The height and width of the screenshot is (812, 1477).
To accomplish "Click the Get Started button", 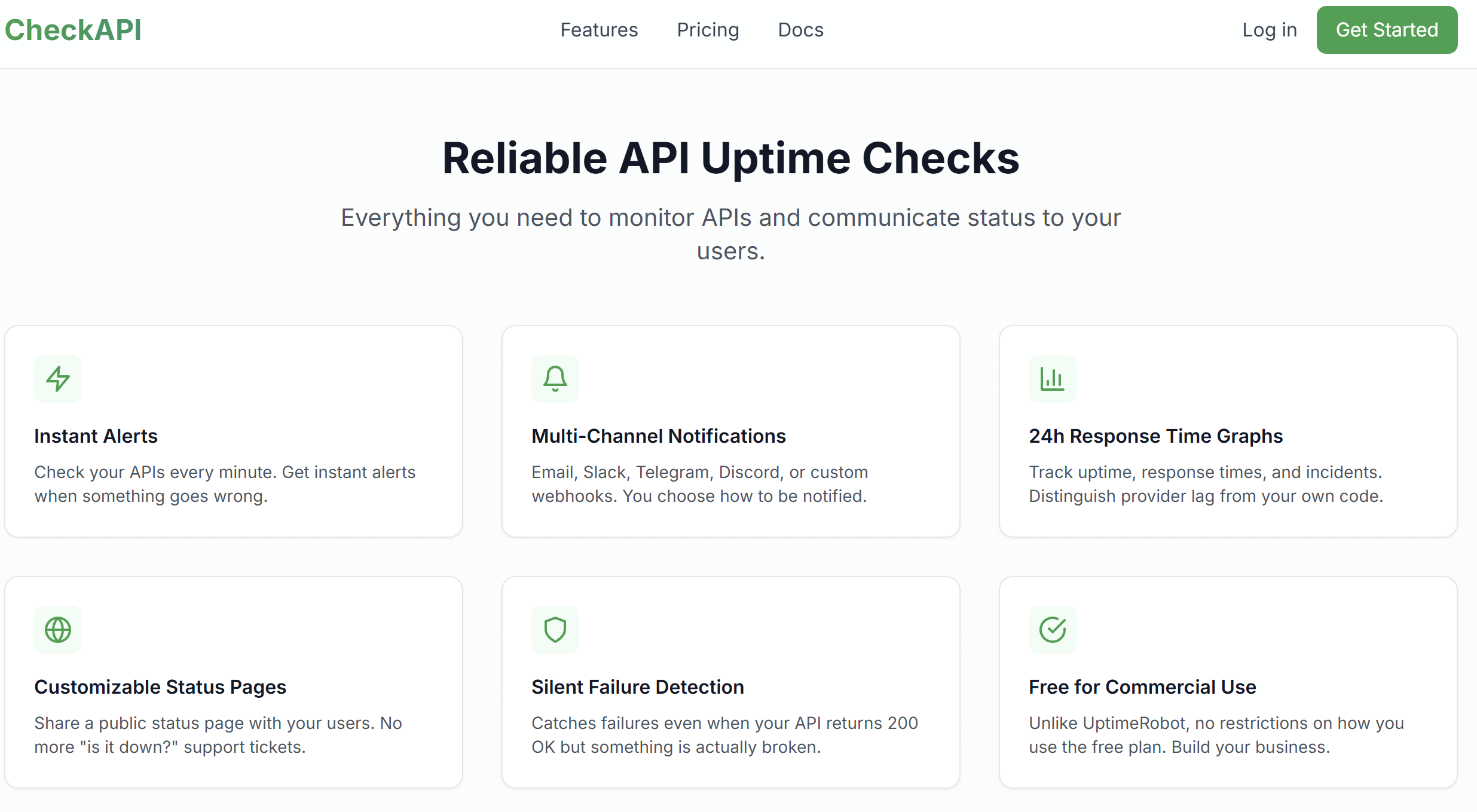I will pos(1386,29).
